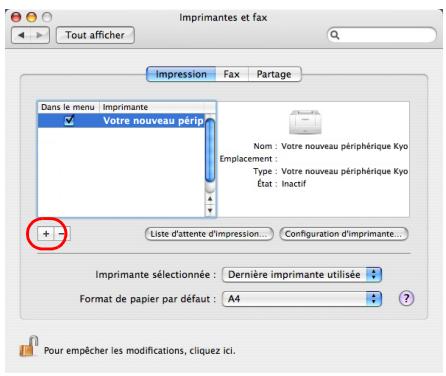Click the Inactif status text
This screenshot has height=376, width=446.
tap(294, 184)
